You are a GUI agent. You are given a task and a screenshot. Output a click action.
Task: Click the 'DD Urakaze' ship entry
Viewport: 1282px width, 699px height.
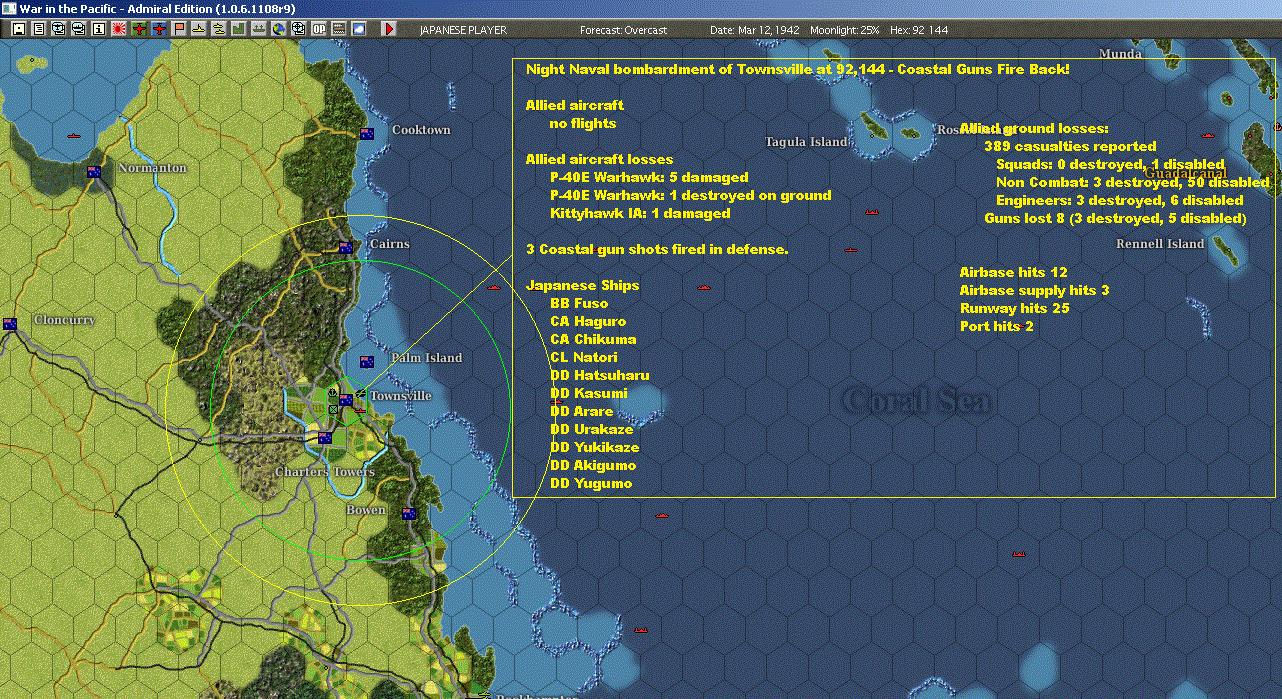pos(592,430)
